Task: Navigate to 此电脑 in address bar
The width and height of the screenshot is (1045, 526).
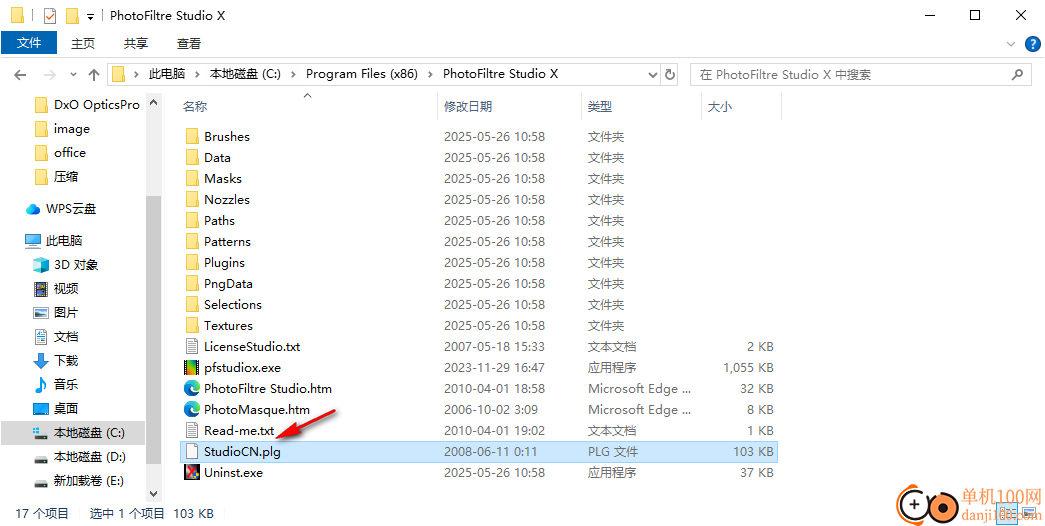Action: pos(166,74)
